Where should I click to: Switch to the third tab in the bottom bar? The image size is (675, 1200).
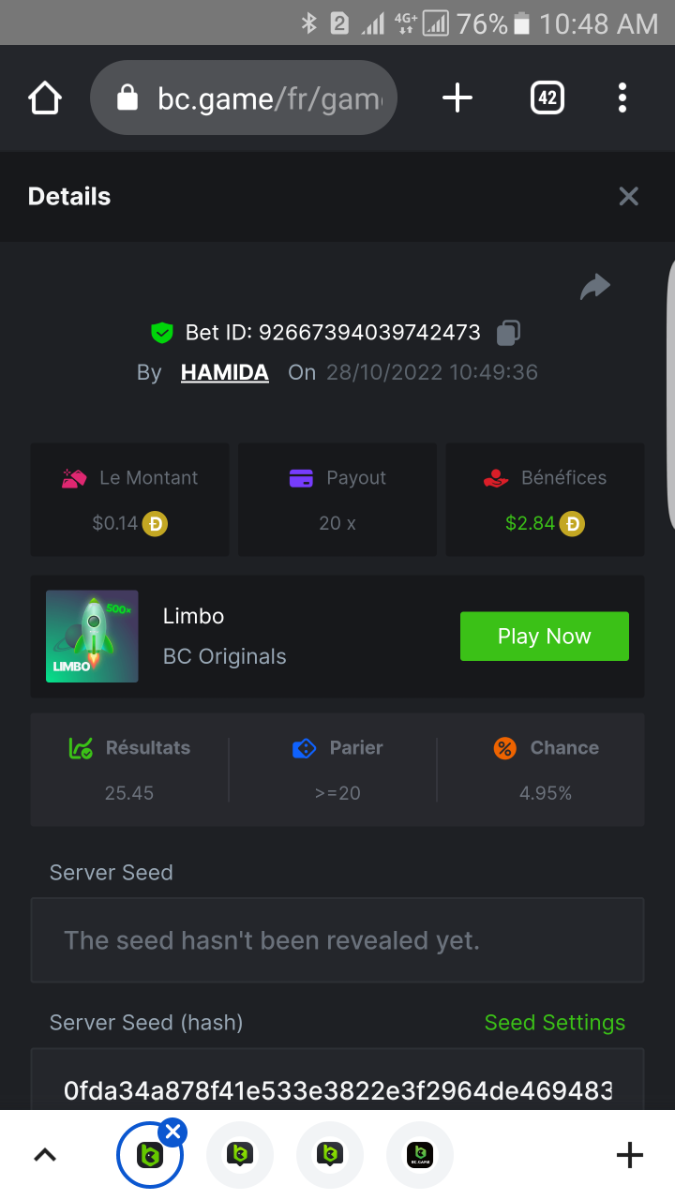pos(329,1156)
